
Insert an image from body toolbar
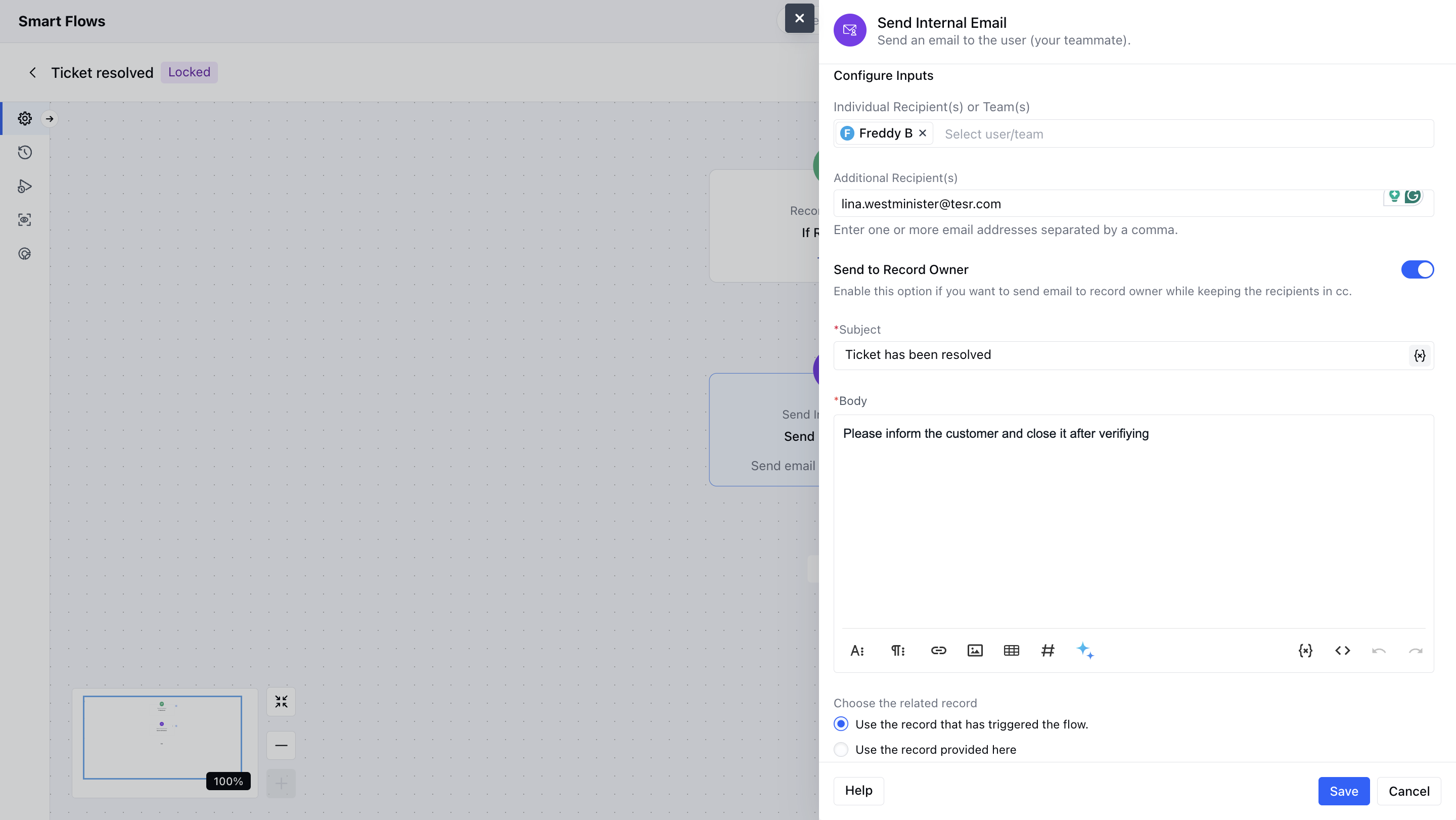coord(975,651)
